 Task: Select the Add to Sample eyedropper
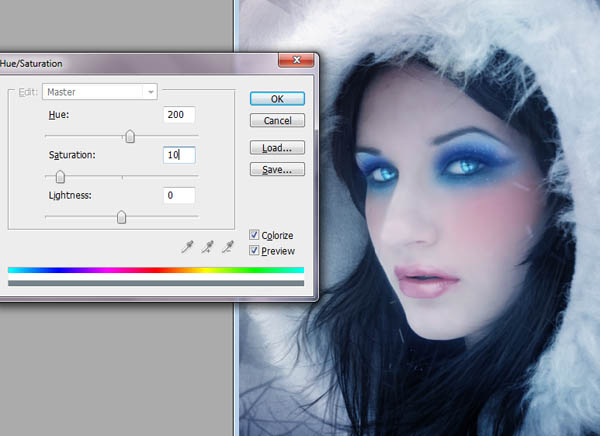click(207, 246)
